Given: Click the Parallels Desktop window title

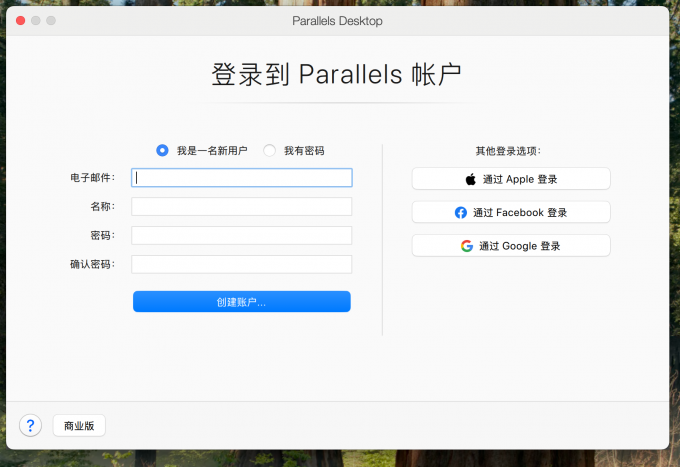Looking at the screenshot, I should coord(337,21).
